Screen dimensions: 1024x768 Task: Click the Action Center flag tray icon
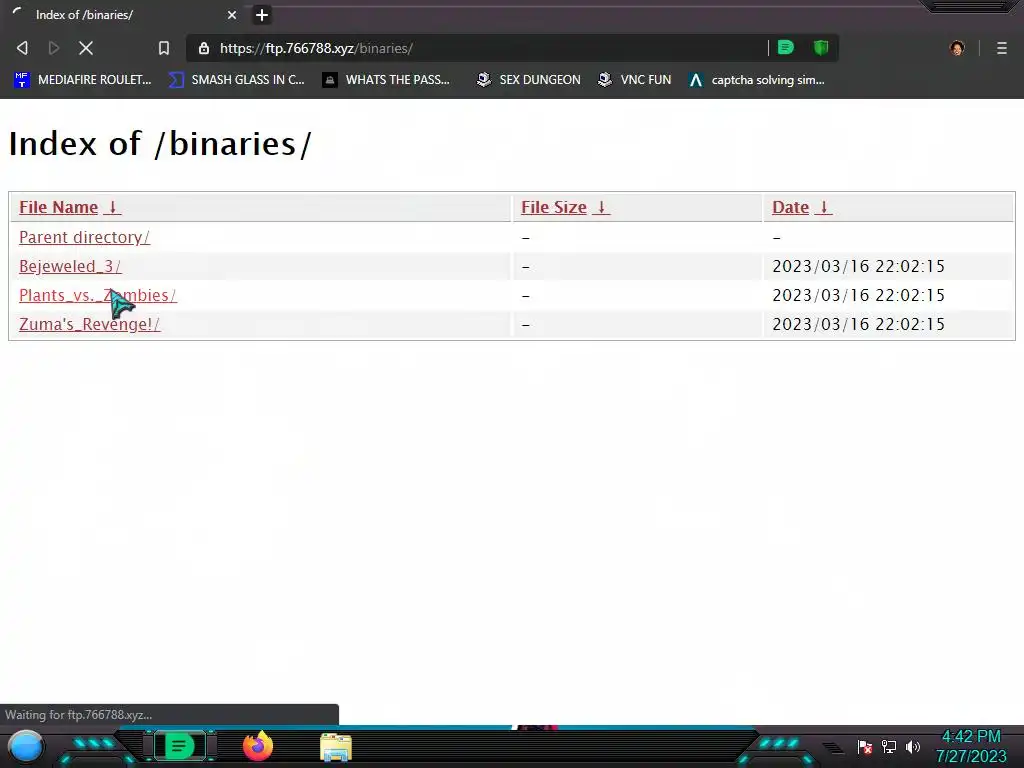(x=865, y=746)
